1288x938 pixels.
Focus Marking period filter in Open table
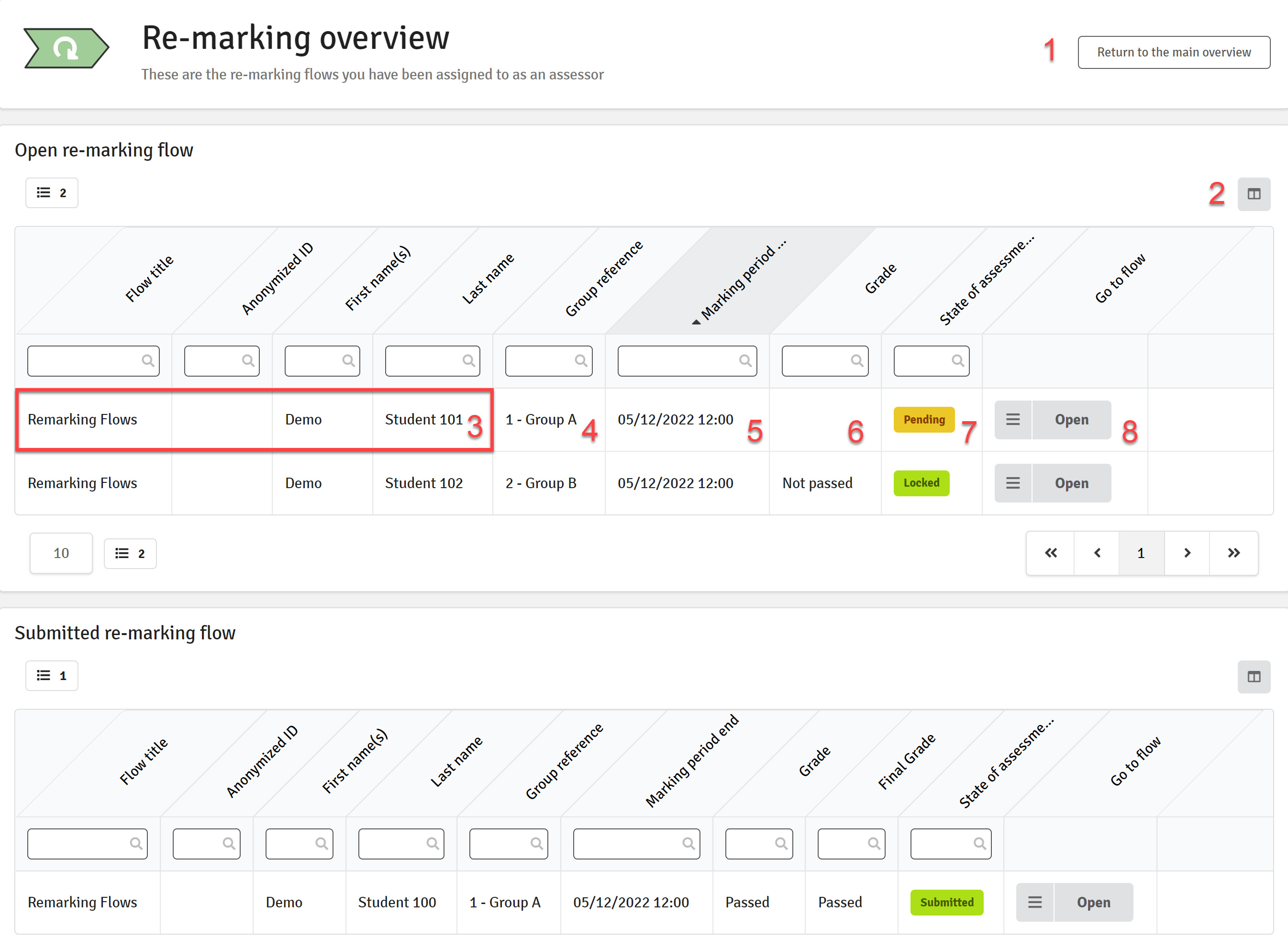[x=687, y=361]
